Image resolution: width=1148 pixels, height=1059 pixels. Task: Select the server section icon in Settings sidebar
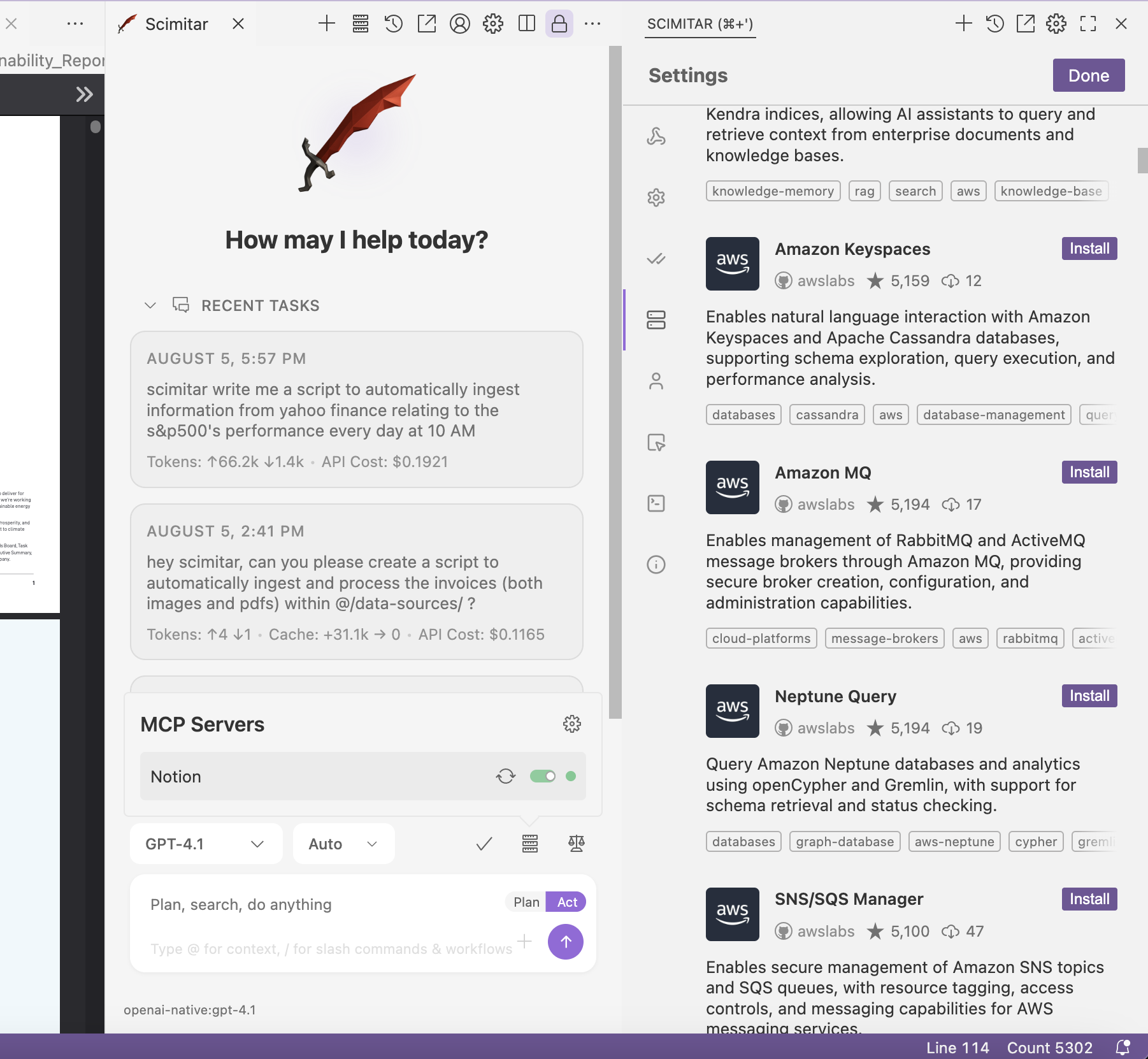tap(656, 320)
